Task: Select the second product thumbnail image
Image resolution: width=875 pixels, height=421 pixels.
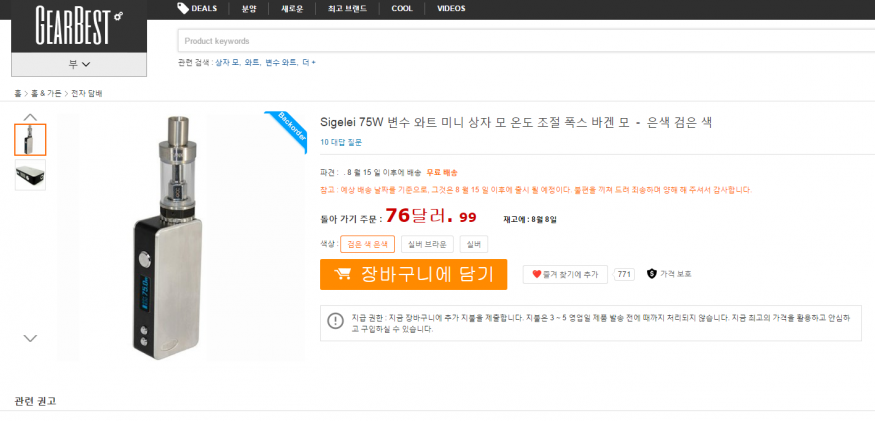Action: (30, 174)
